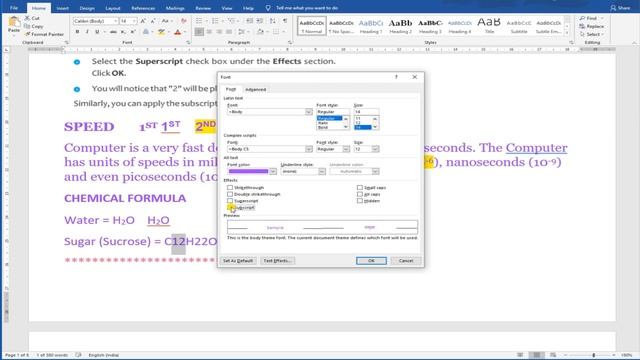Click the OK button in Font dialog

tap(371, 260)
